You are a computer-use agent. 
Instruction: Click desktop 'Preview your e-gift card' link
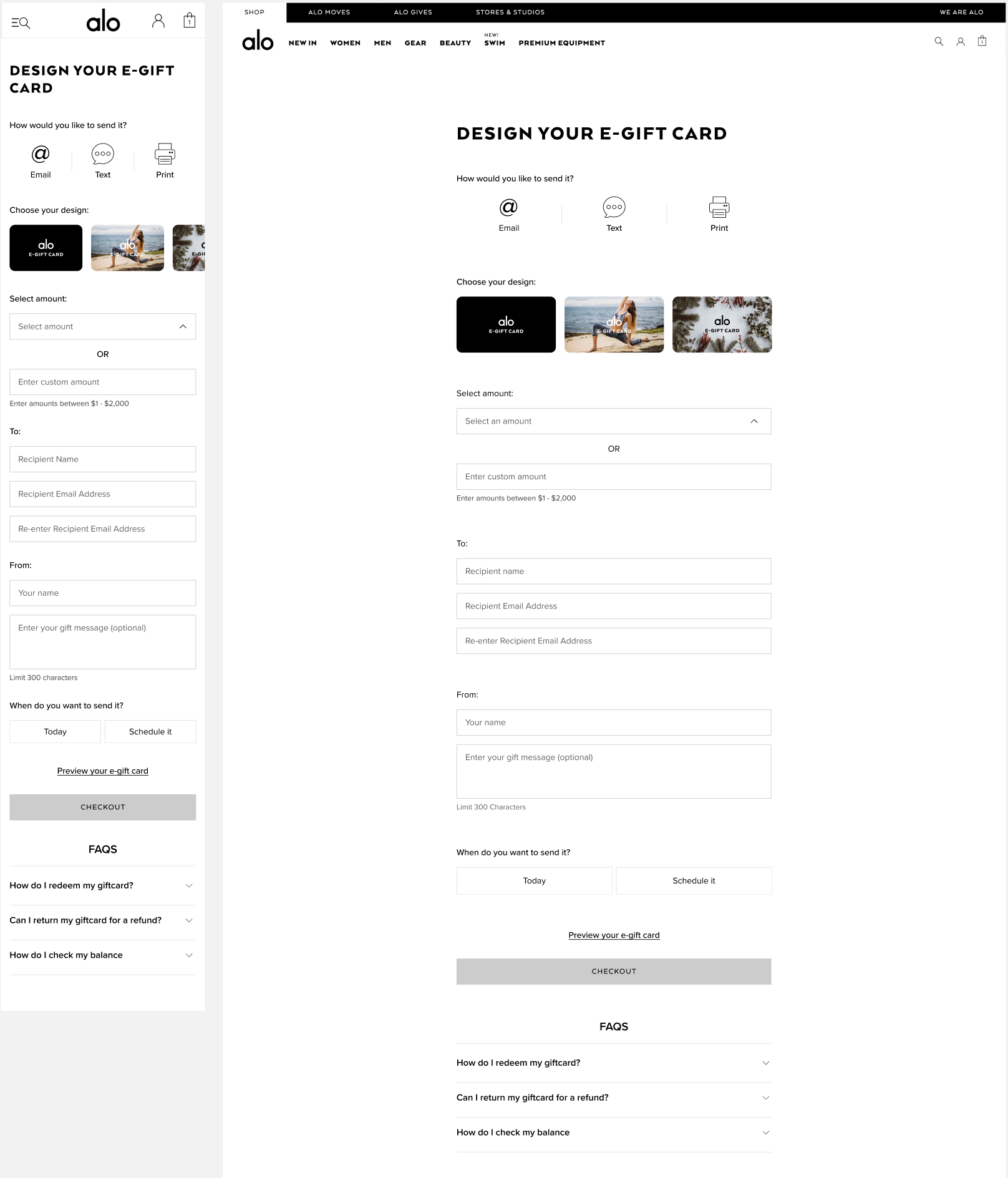click(614, 935)
